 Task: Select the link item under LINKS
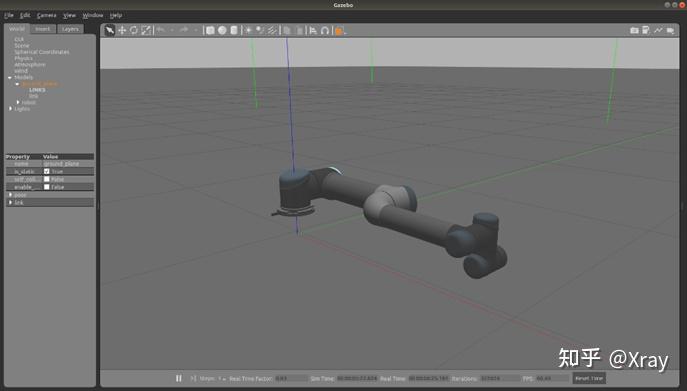coord(34,96)
